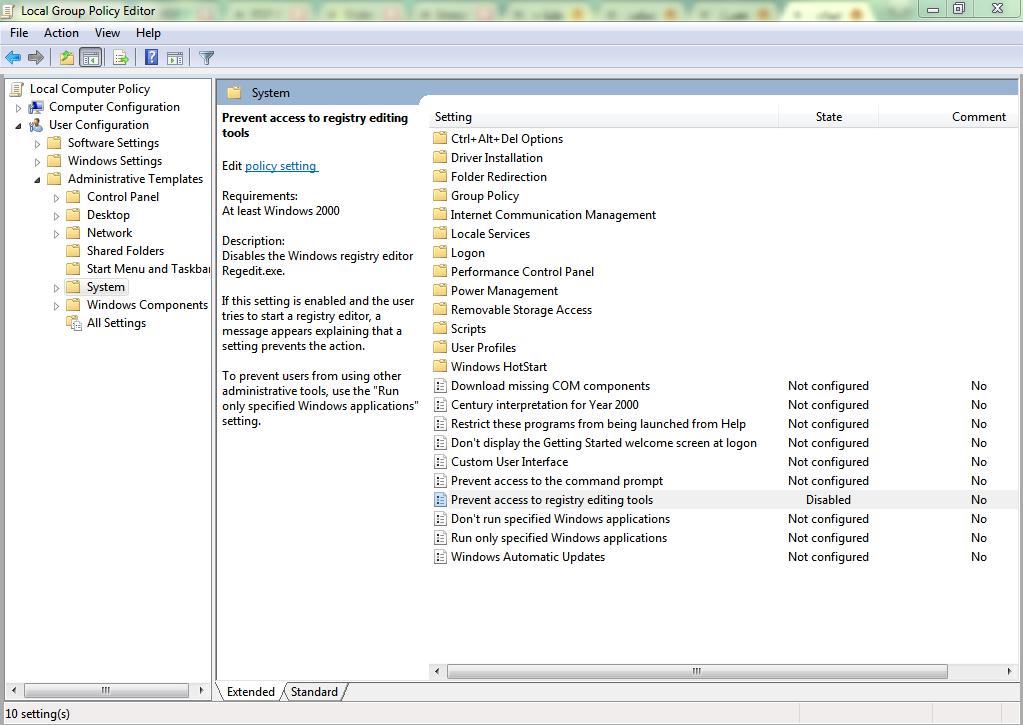The width and height of the screenshot is (1023, 725).
Task: Click the Filter funnel icon
Action: 206,58
